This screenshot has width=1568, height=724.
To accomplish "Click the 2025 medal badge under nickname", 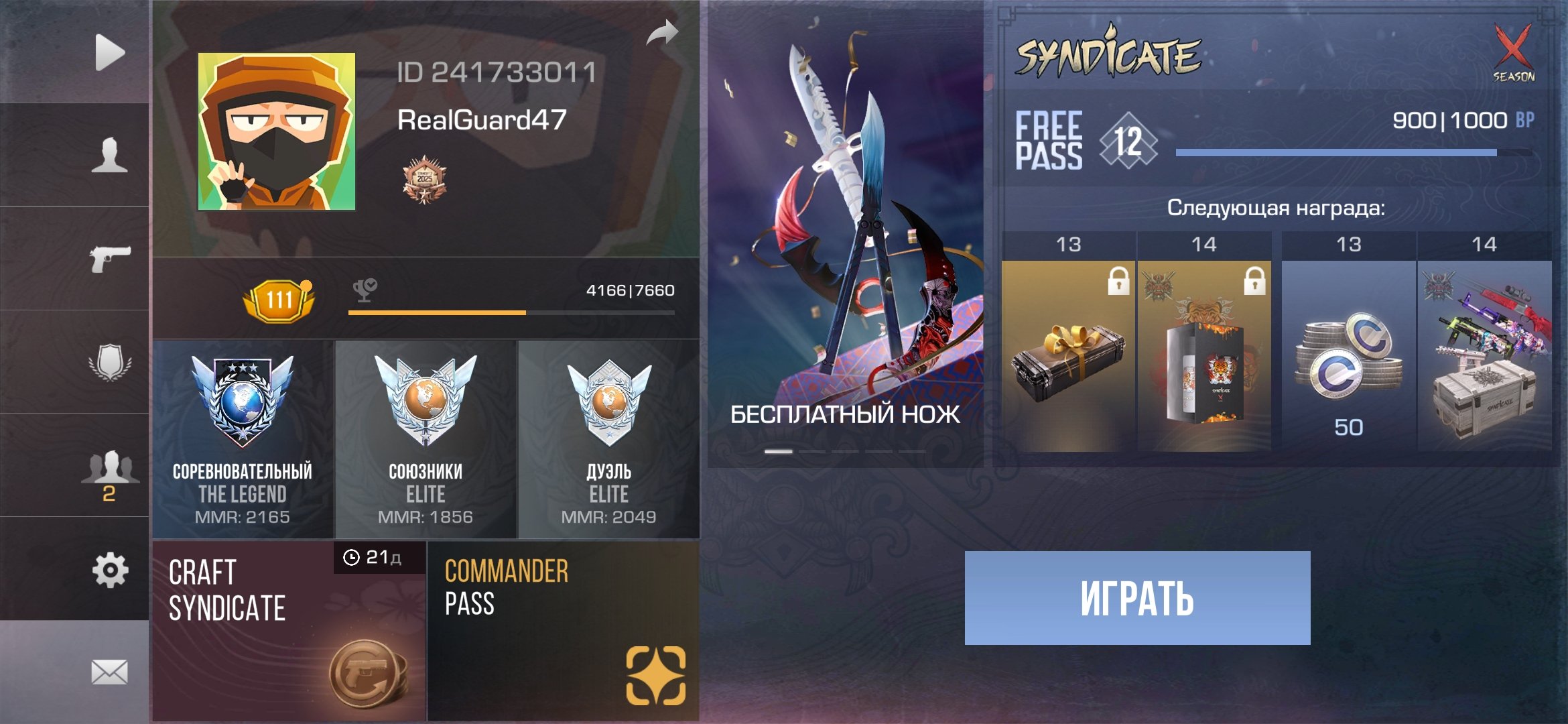I will click(x=424, y=179).
